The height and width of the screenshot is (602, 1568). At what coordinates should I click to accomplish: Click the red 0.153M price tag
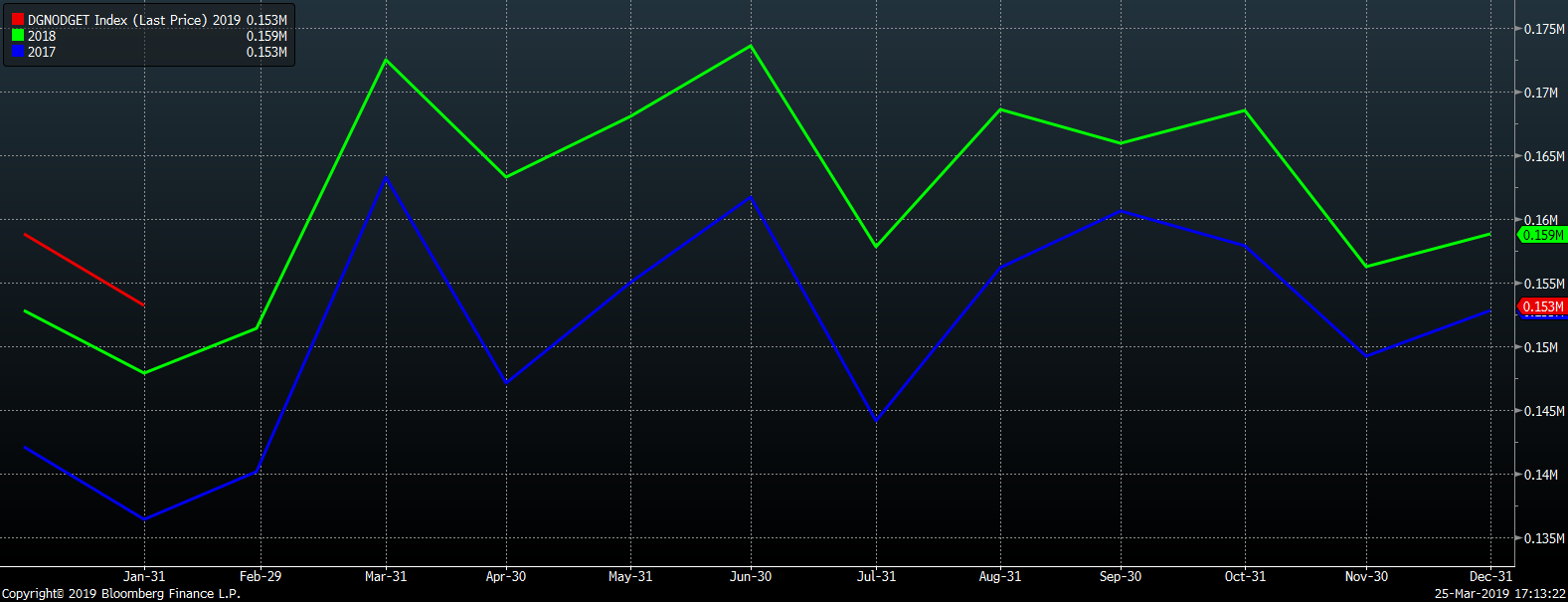point(1542,306)
